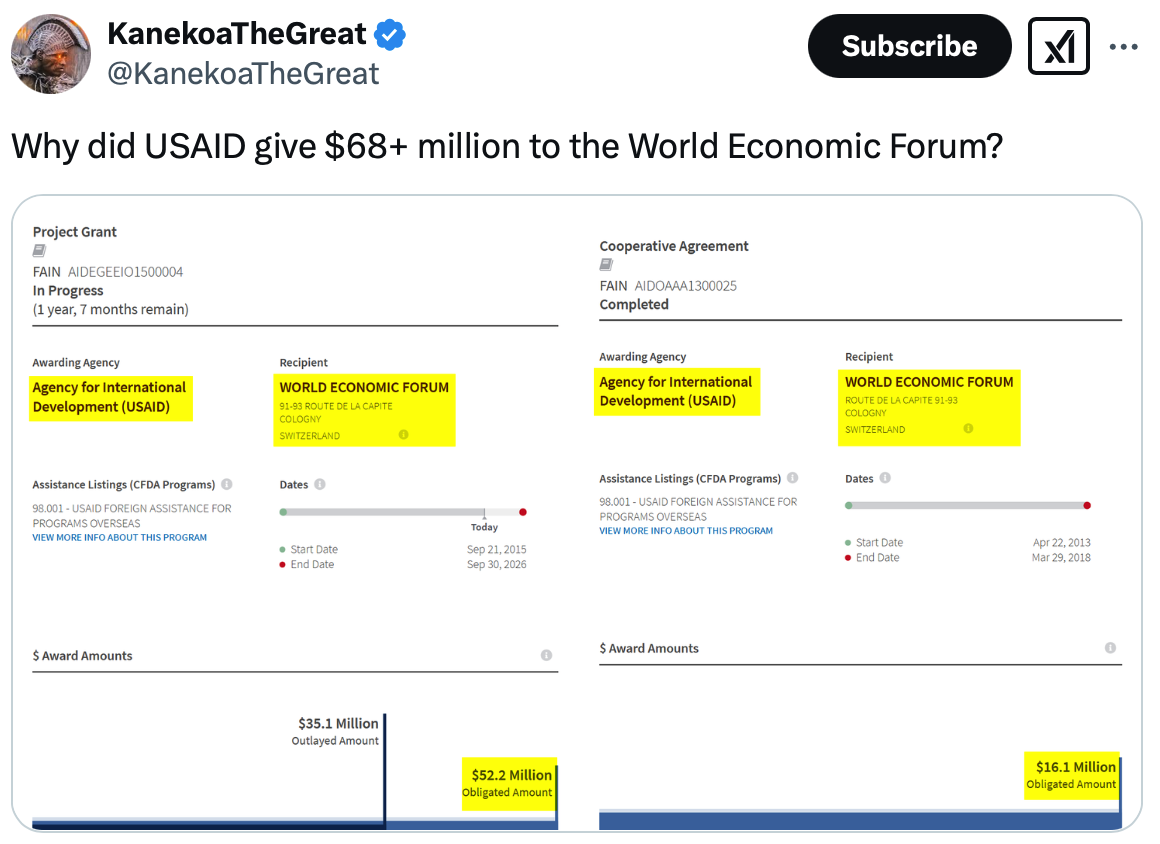Viewport: 1160px width, 844px height.
Task: Click the red end-date dot on left timeline
Action: 523,512
